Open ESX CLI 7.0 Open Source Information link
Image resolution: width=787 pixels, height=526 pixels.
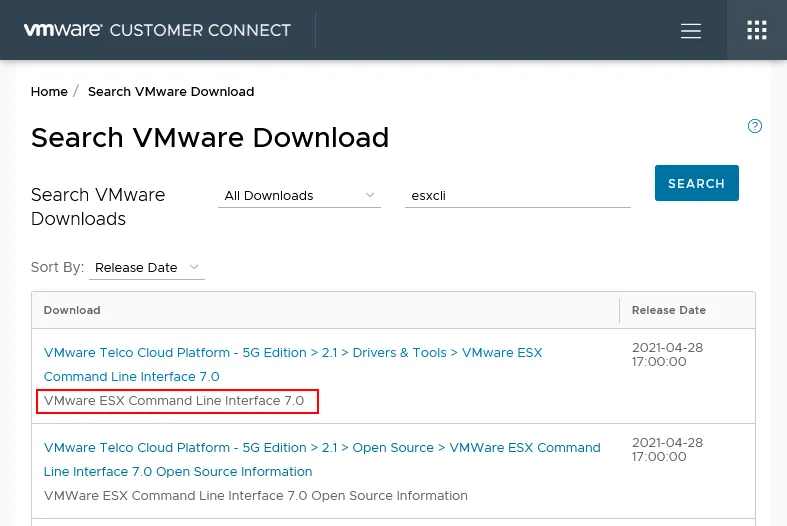(322, 459)
